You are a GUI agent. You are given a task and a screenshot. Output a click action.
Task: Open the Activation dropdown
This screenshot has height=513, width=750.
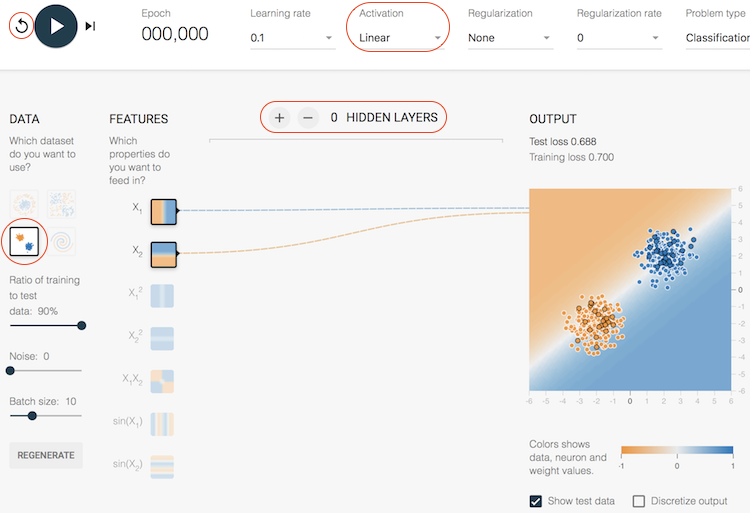[x=400, y=38]
